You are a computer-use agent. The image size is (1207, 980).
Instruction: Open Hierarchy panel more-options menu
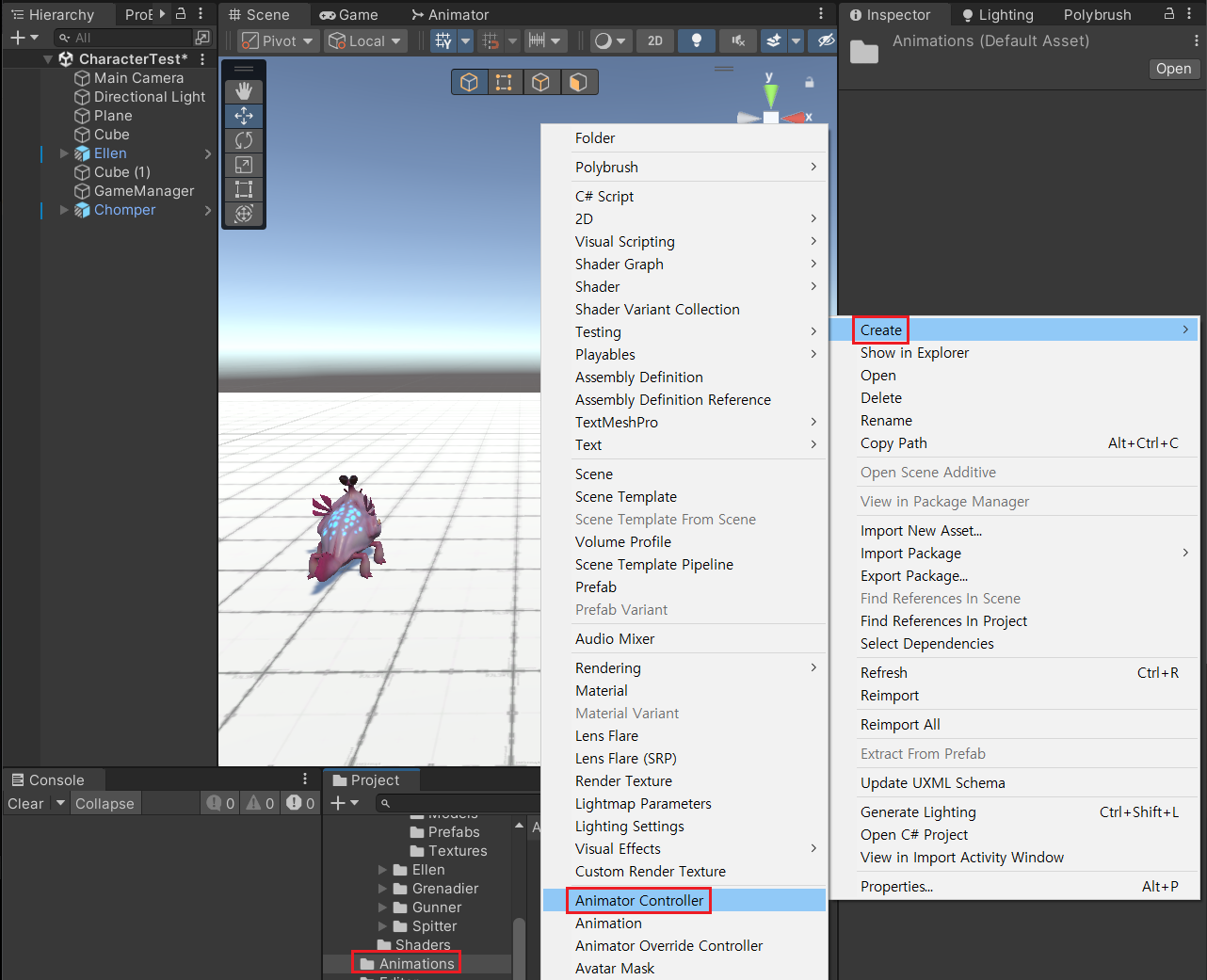click(x=201, y=14)
